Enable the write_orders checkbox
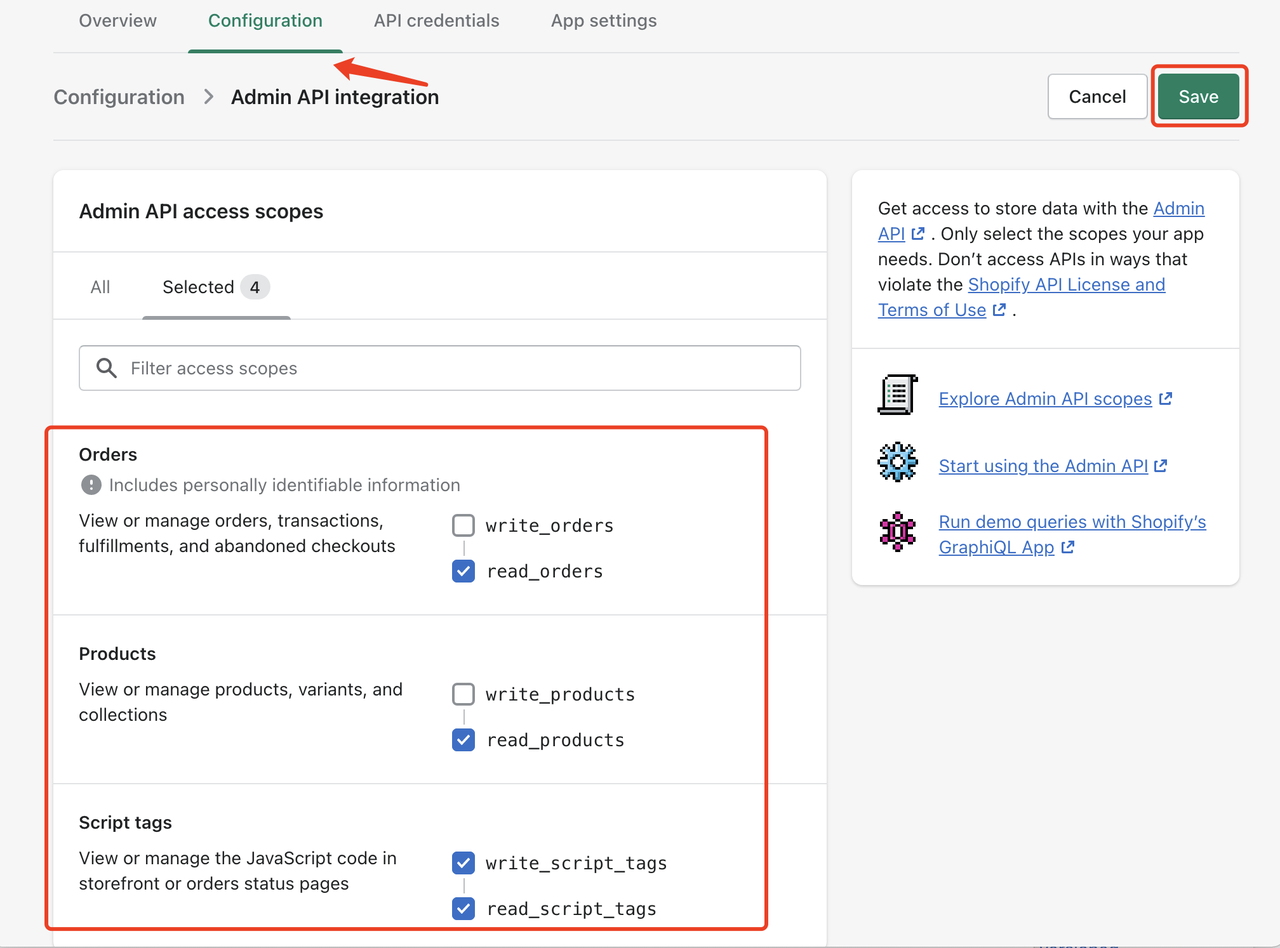 463,525
